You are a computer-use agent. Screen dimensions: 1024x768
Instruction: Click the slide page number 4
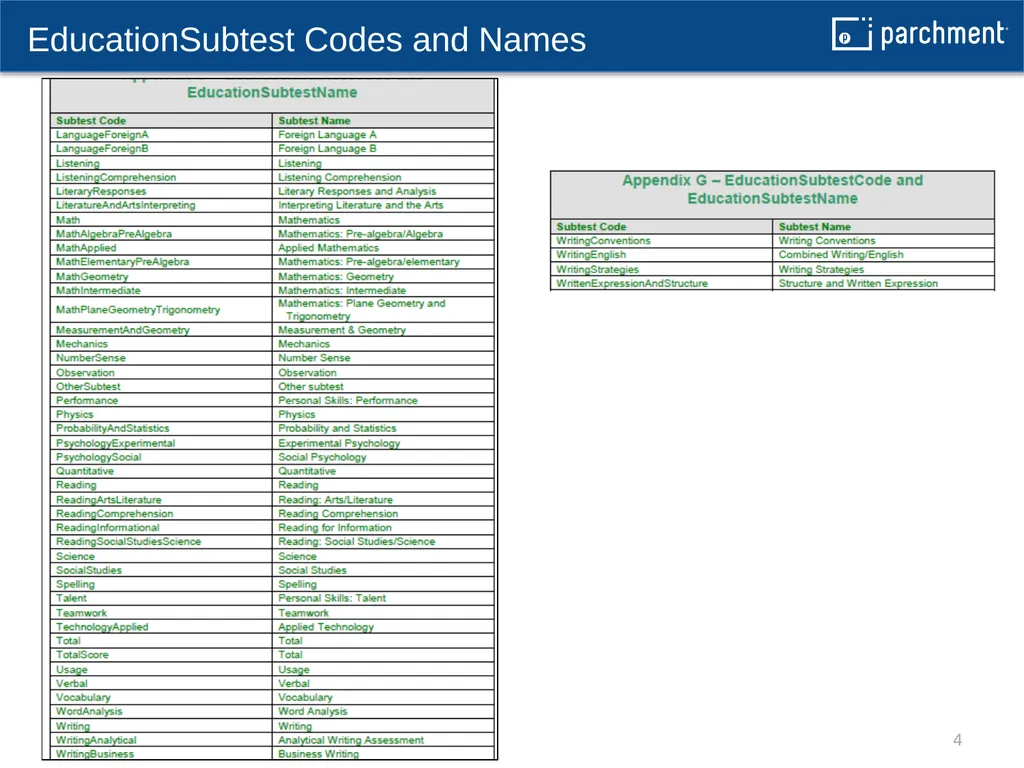(x=957, y=740)
